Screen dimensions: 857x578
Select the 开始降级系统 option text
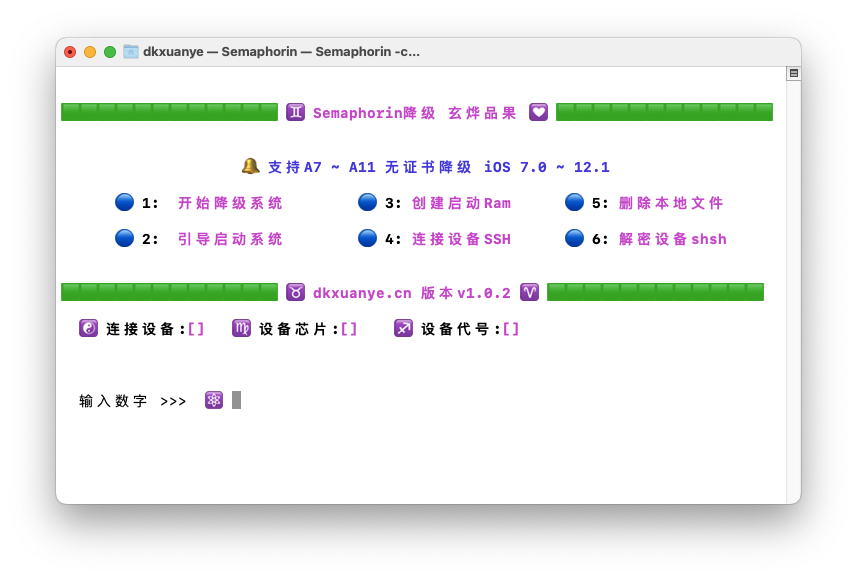click(230, 203)
